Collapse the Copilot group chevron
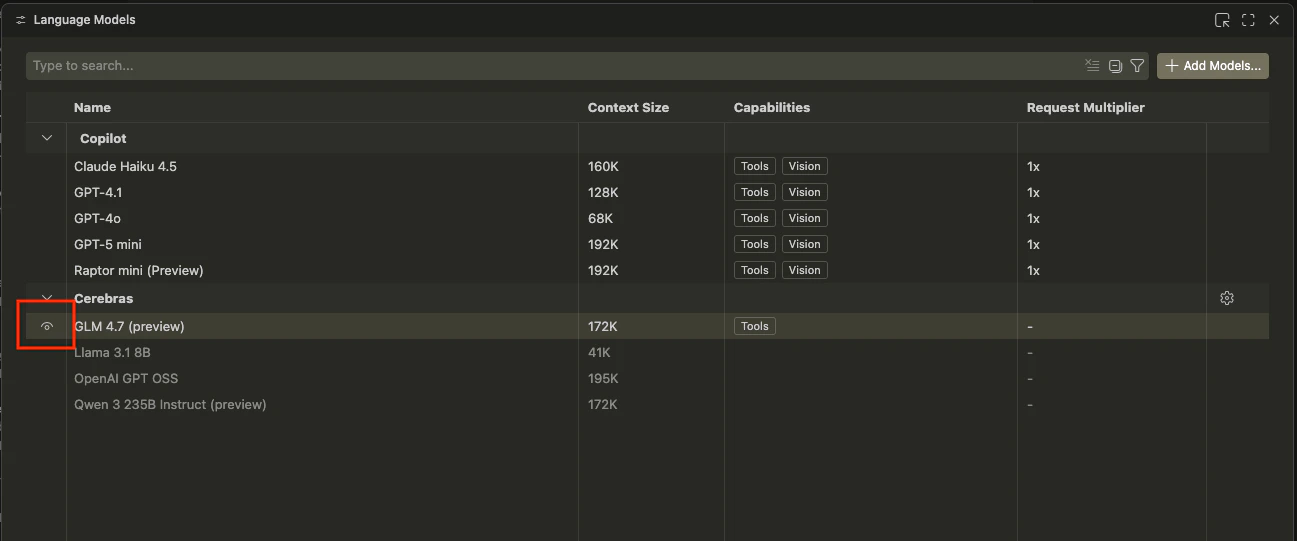The width and height of the screenshot is (1297, 541). tap(46, 138)
